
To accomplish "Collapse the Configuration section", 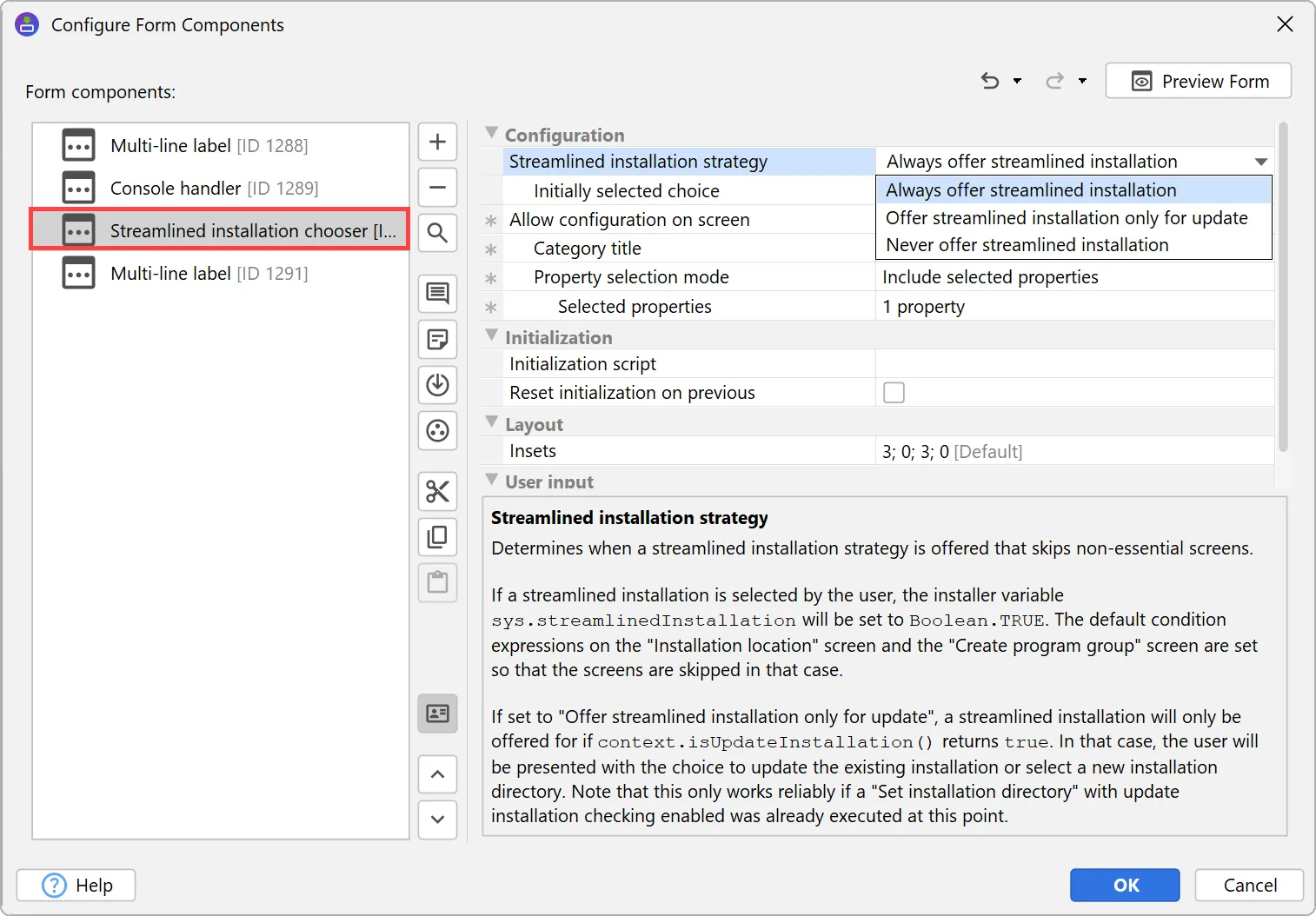I will (x=492, y=133).
